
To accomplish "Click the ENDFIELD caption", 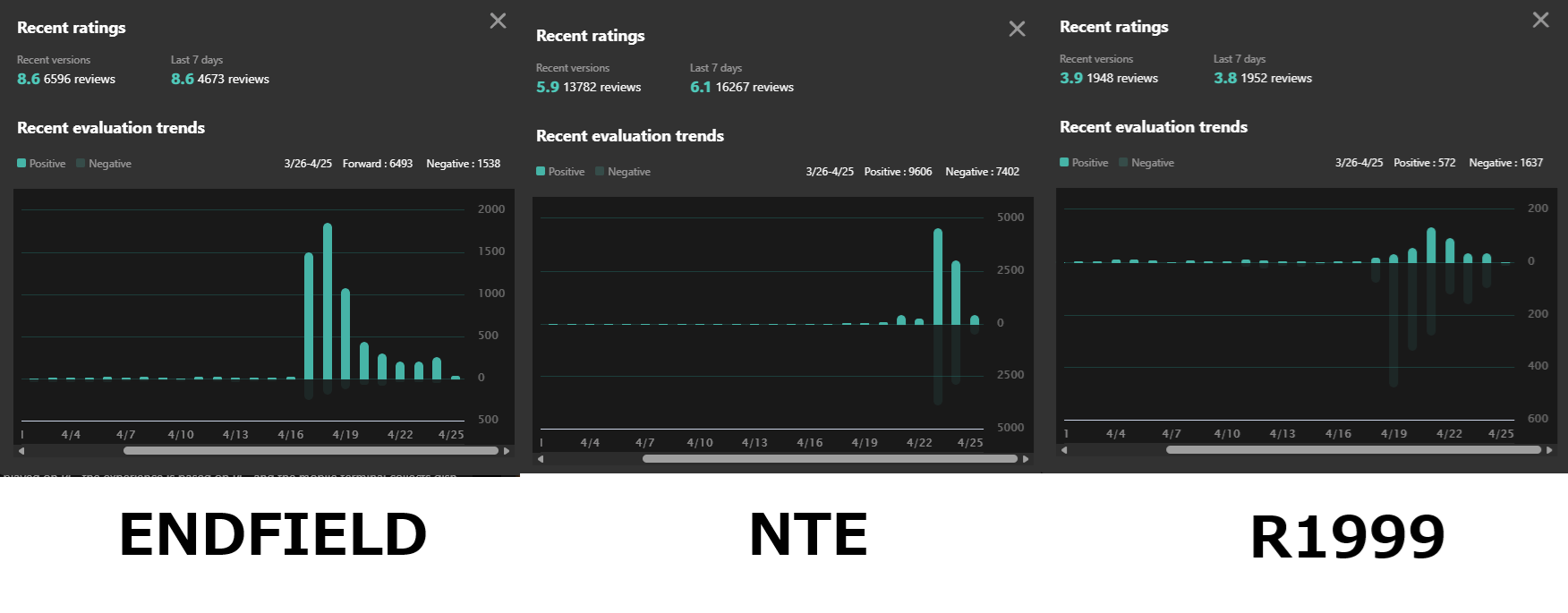I will tap(273, 534).
